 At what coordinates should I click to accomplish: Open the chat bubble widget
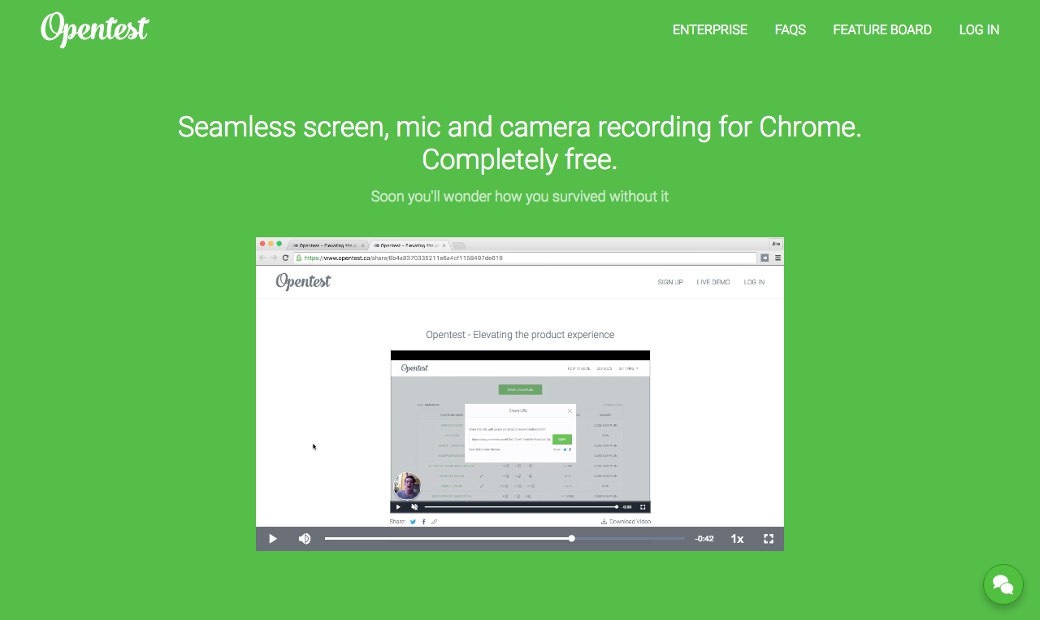pyautogui.click(x=1003, y=584)
